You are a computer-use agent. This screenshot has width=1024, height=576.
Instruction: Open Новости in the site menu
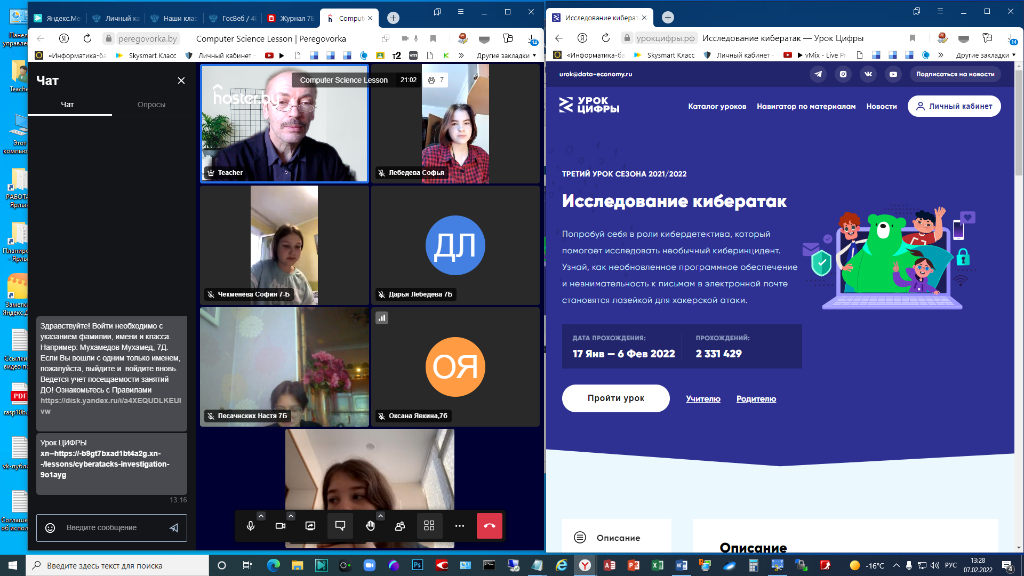(x=882, y=106)
